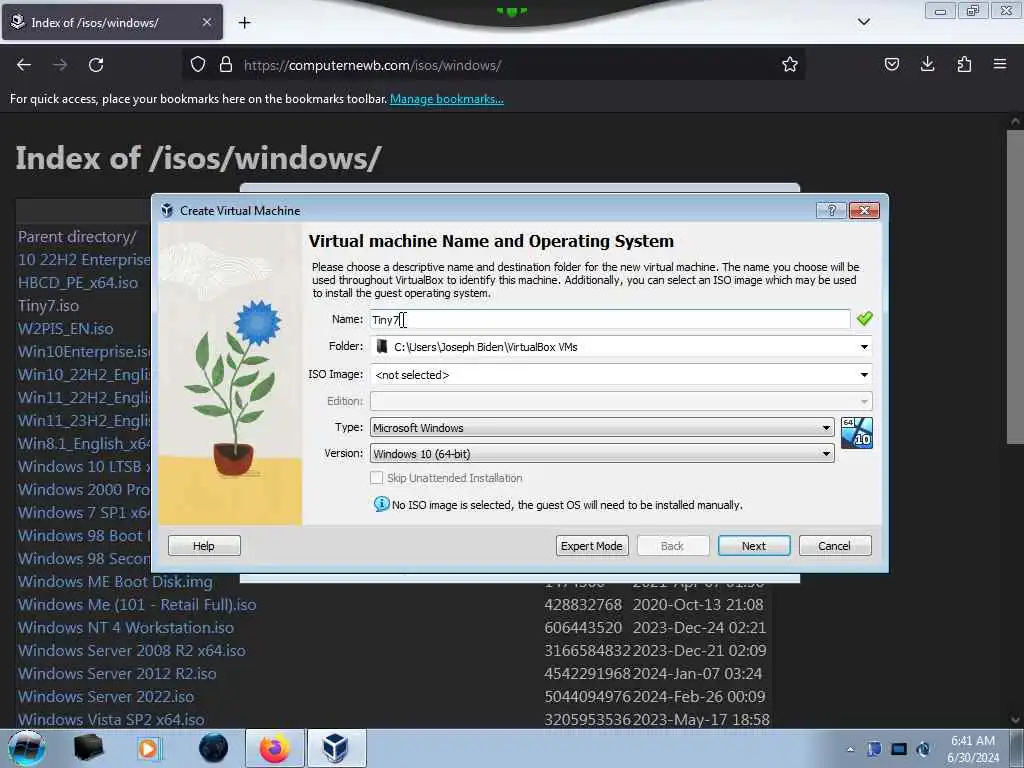
Task: Open Firefox extensions puzzle icon
Action: (964, 64)
